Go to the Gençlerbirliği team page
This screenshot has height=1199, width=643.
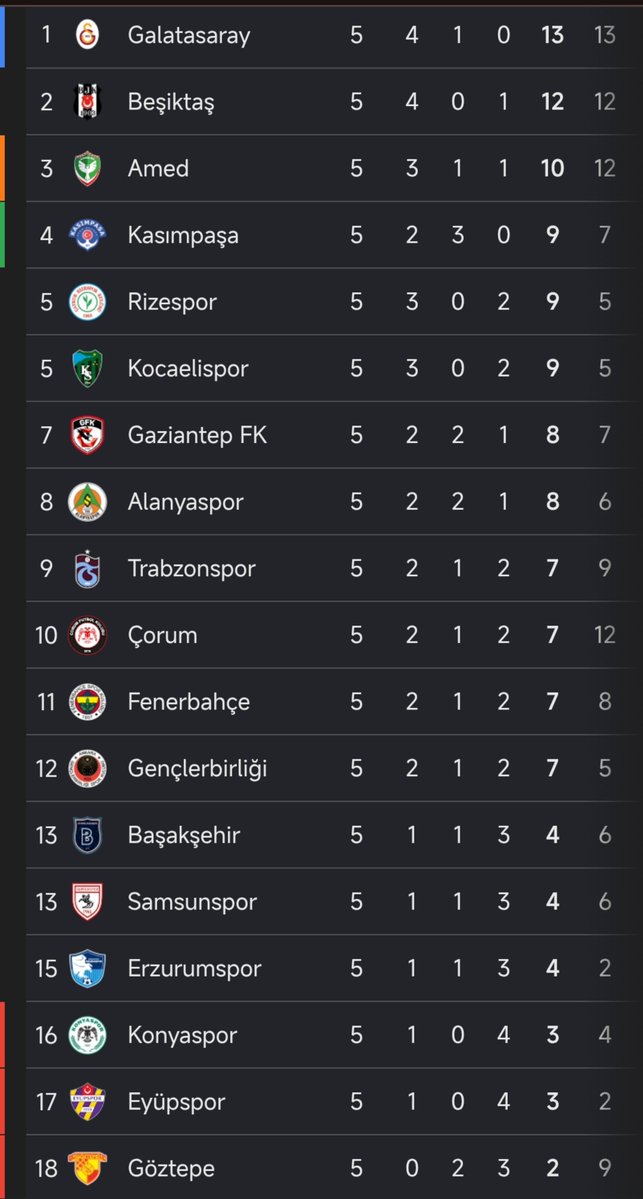[197, 768]
